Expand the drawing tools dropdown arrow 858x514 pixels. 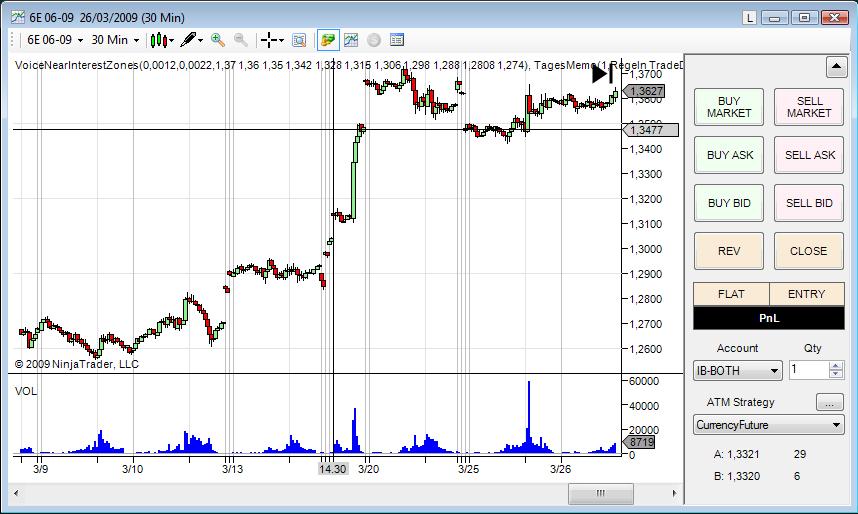point(200,41)
